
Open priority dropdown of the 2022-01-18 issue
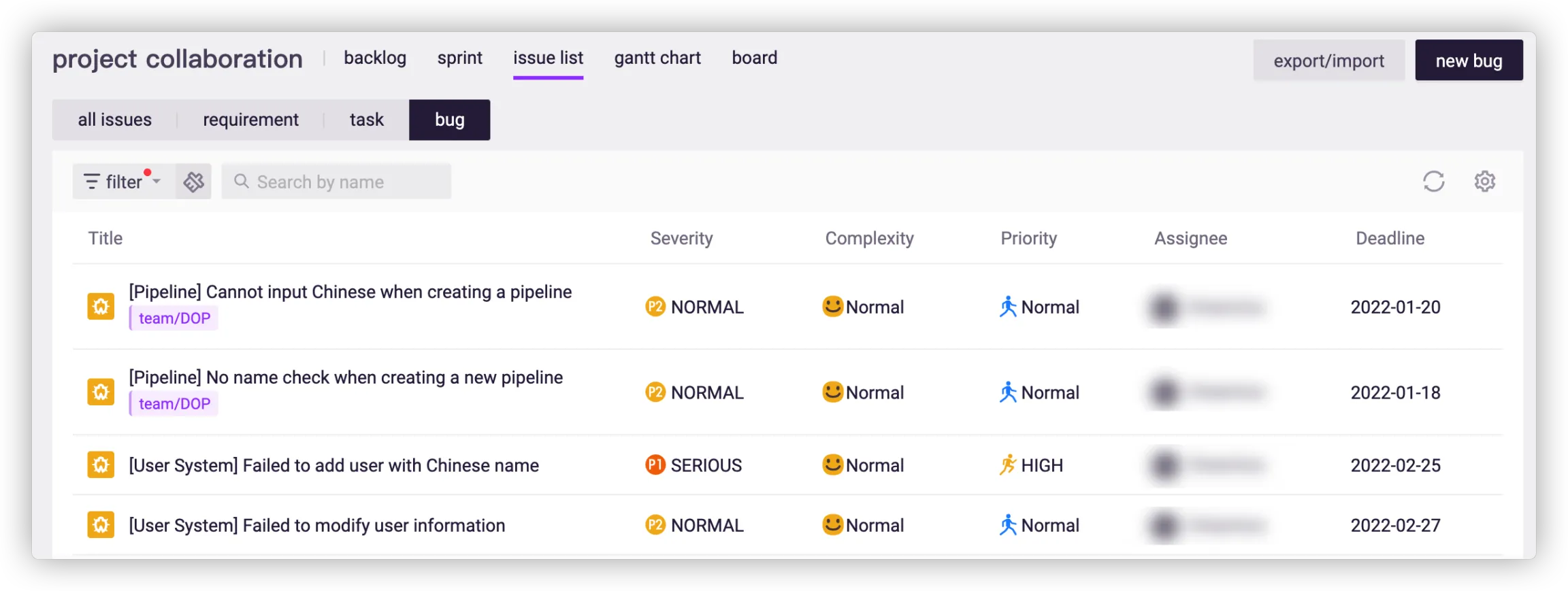pyautogui.click(x=1039, y=392)
